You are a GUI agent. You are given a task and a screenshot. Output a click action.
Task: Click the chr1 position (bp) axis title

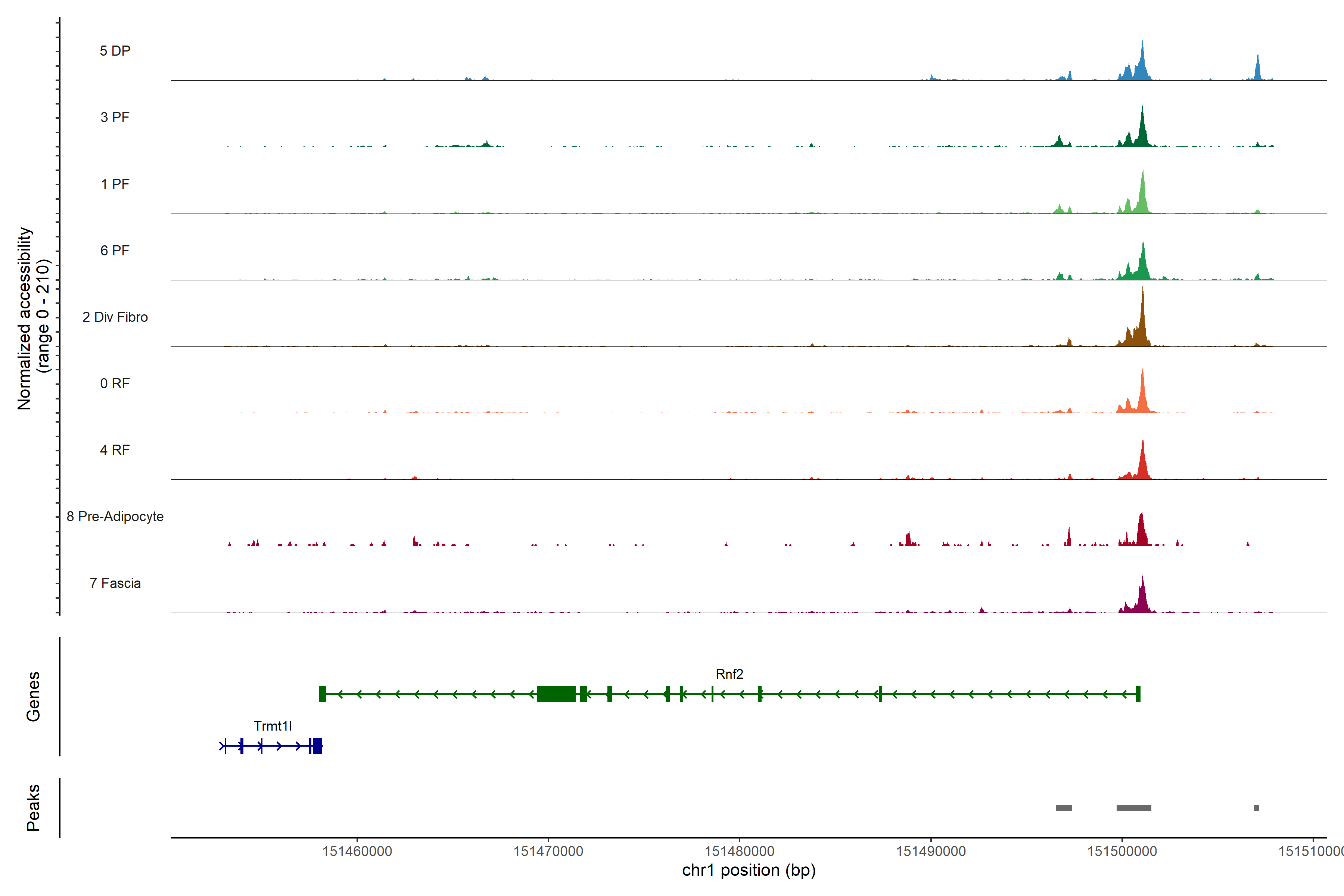pos(749,870)
